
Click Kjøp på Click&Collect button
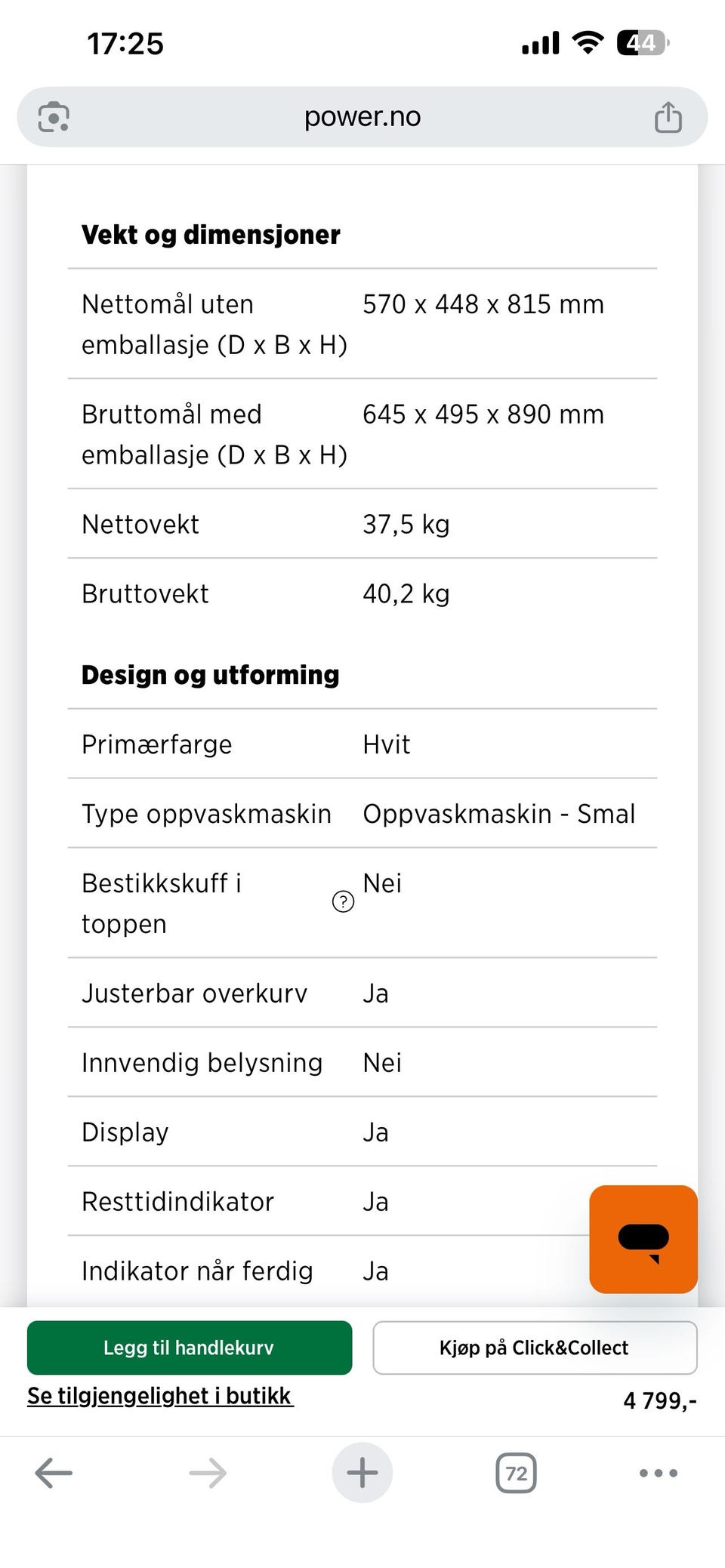click(x=535, y=1348)
